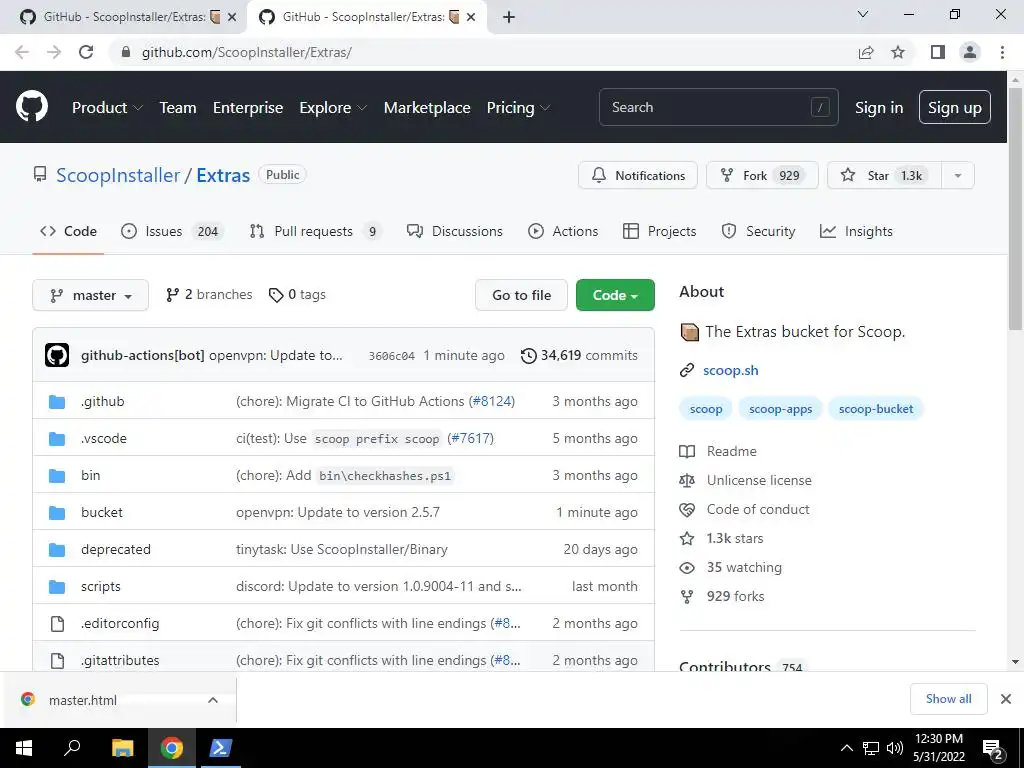Open the Star lists dropdown arrow
The height and width of the screenshot is (768, 1024).
(x=957, y=175)
